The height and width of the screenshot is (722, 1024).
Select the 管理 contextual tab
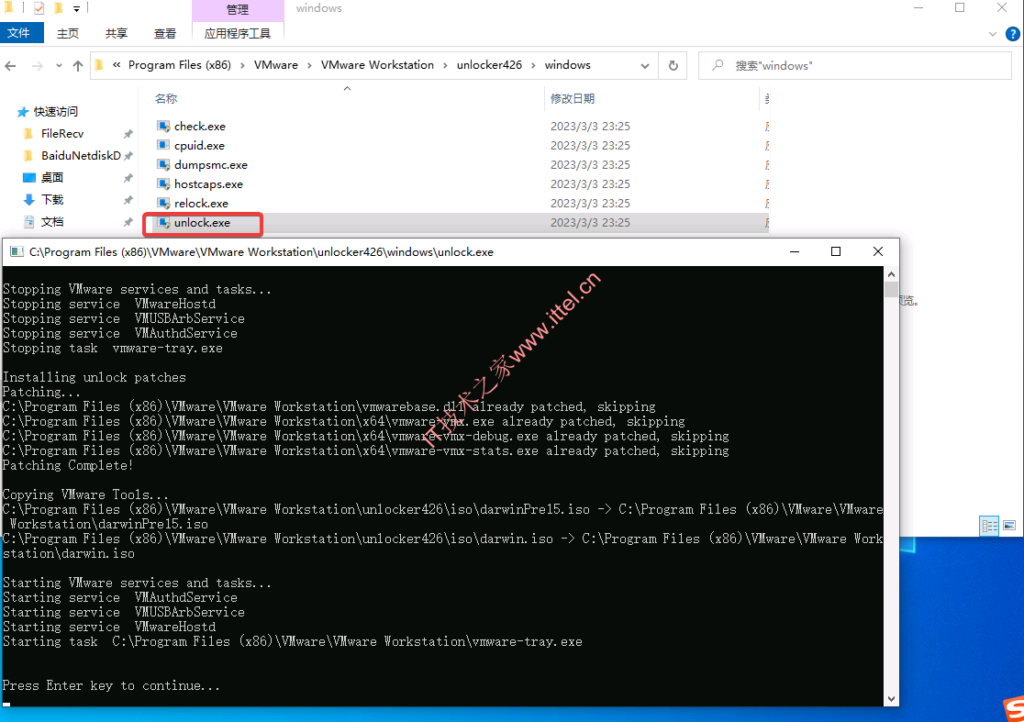click(x=237, y=10)
